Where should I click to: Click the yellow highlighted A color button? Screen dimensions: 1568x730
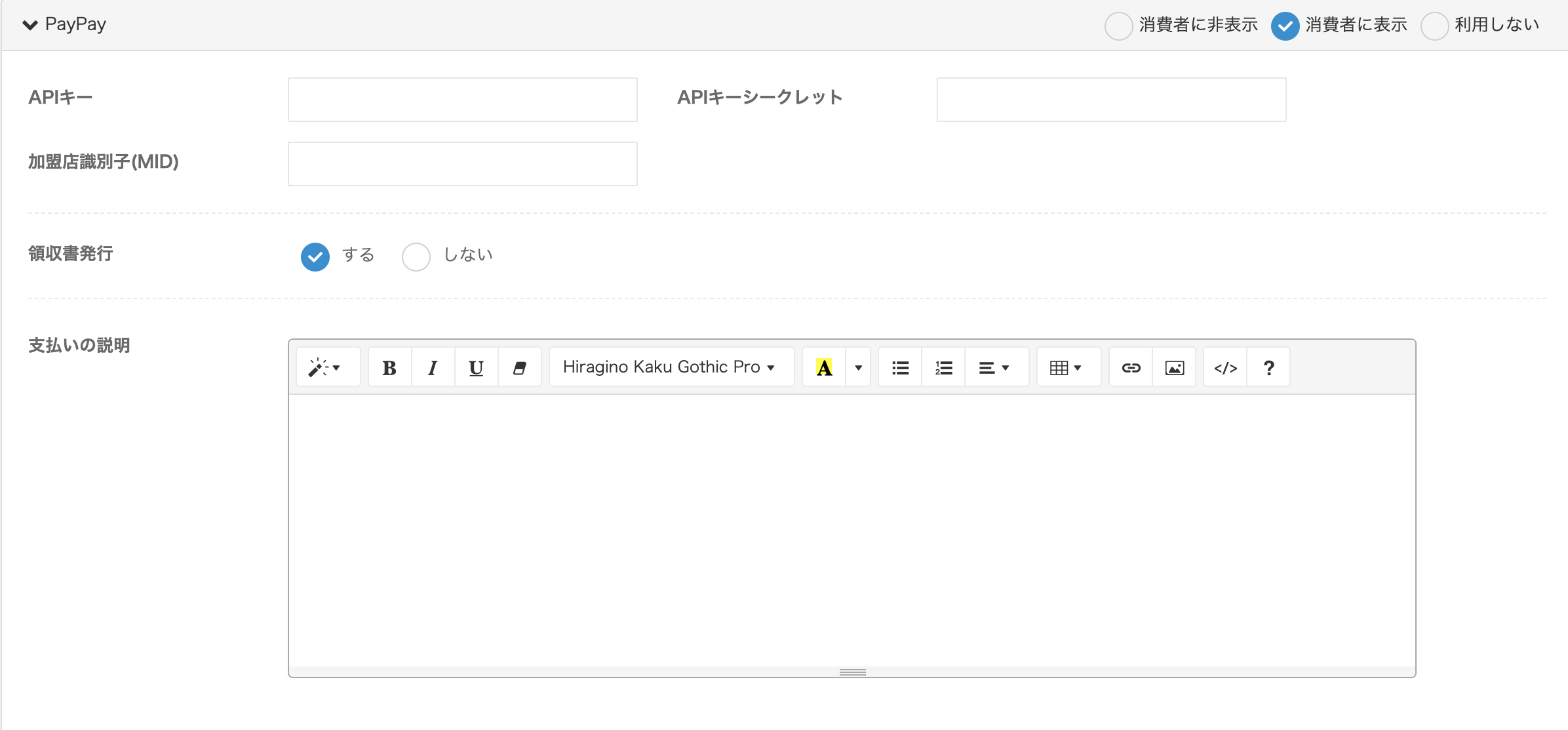tap(824, 367)
